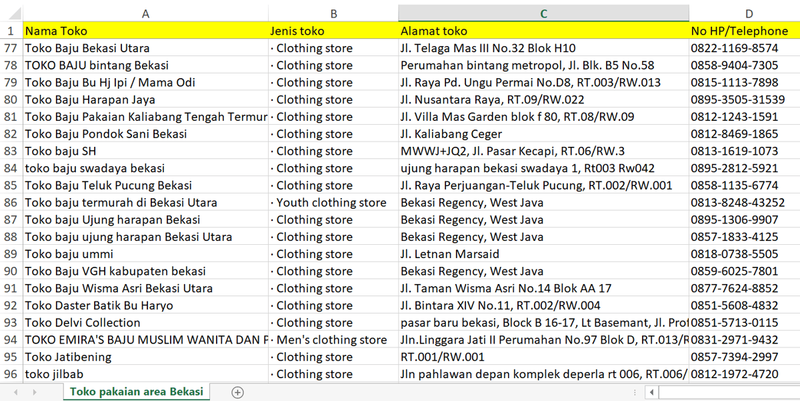Viewport: 800px width, 401px height.
Task: Select cell toko jilbab
Action: pyautogui.click(x=145, y=374)
